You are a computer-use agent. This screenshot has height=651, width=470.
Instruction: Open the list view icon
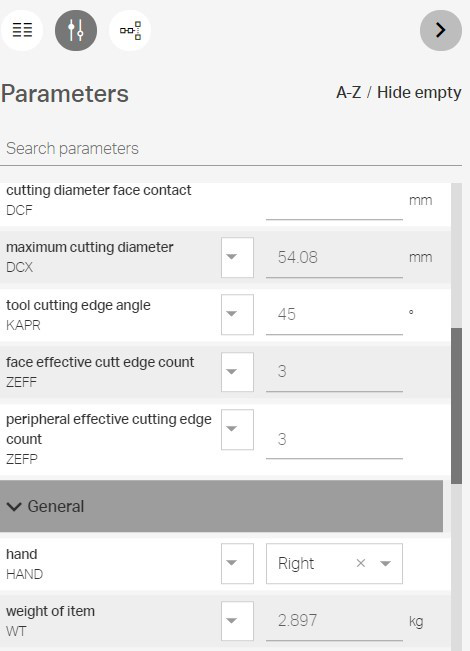22,30
